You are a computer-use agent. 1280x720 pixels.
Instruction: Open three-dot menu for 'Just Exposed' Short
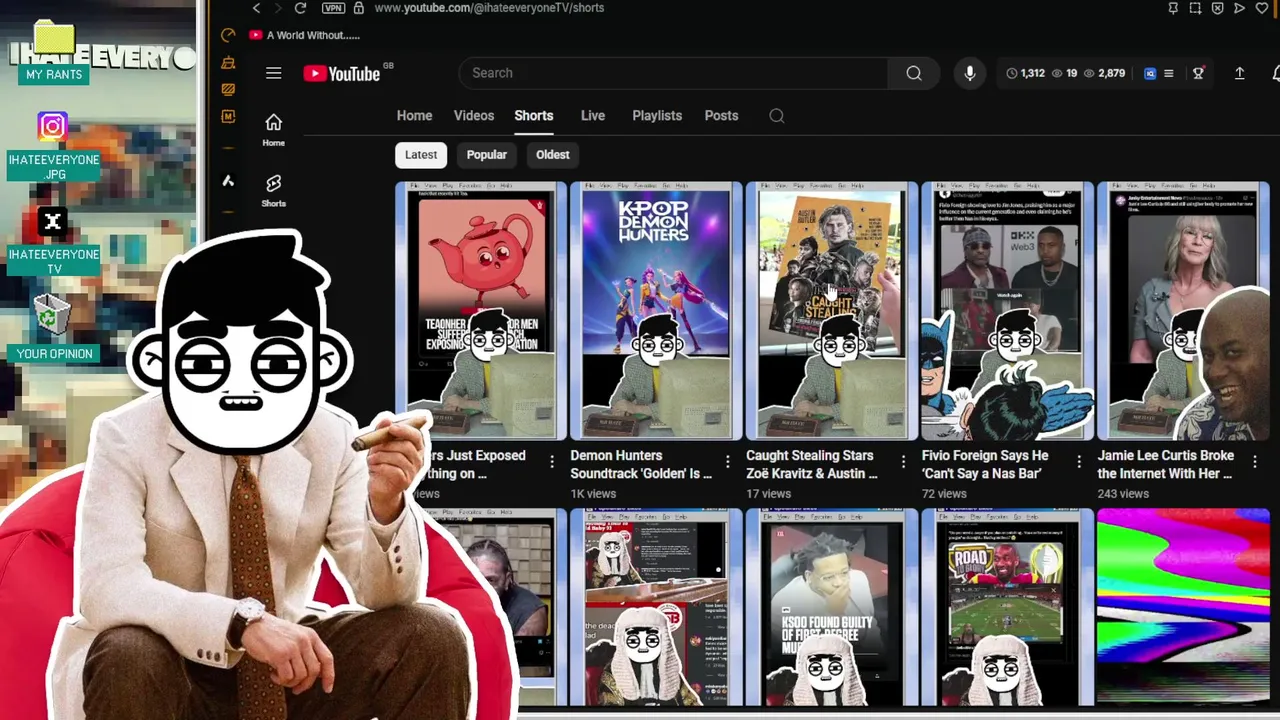click(x=552, y=461)
